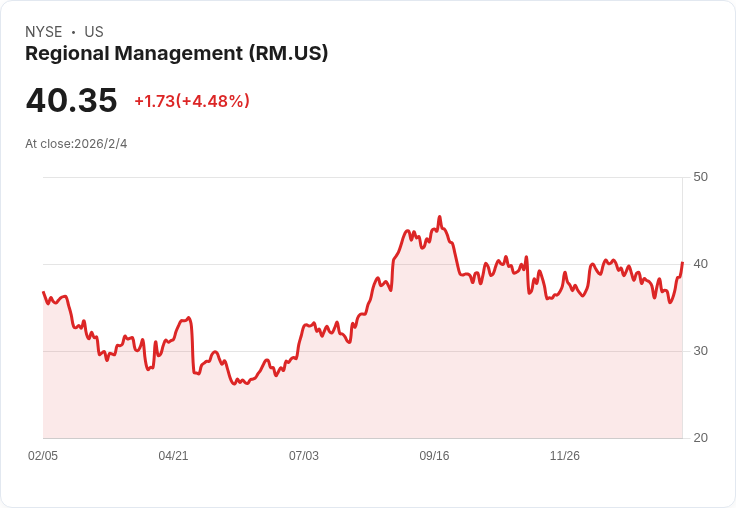736x508 pixels.
Task: Click the 02/05 date axis label
Action: coord(43,456)
